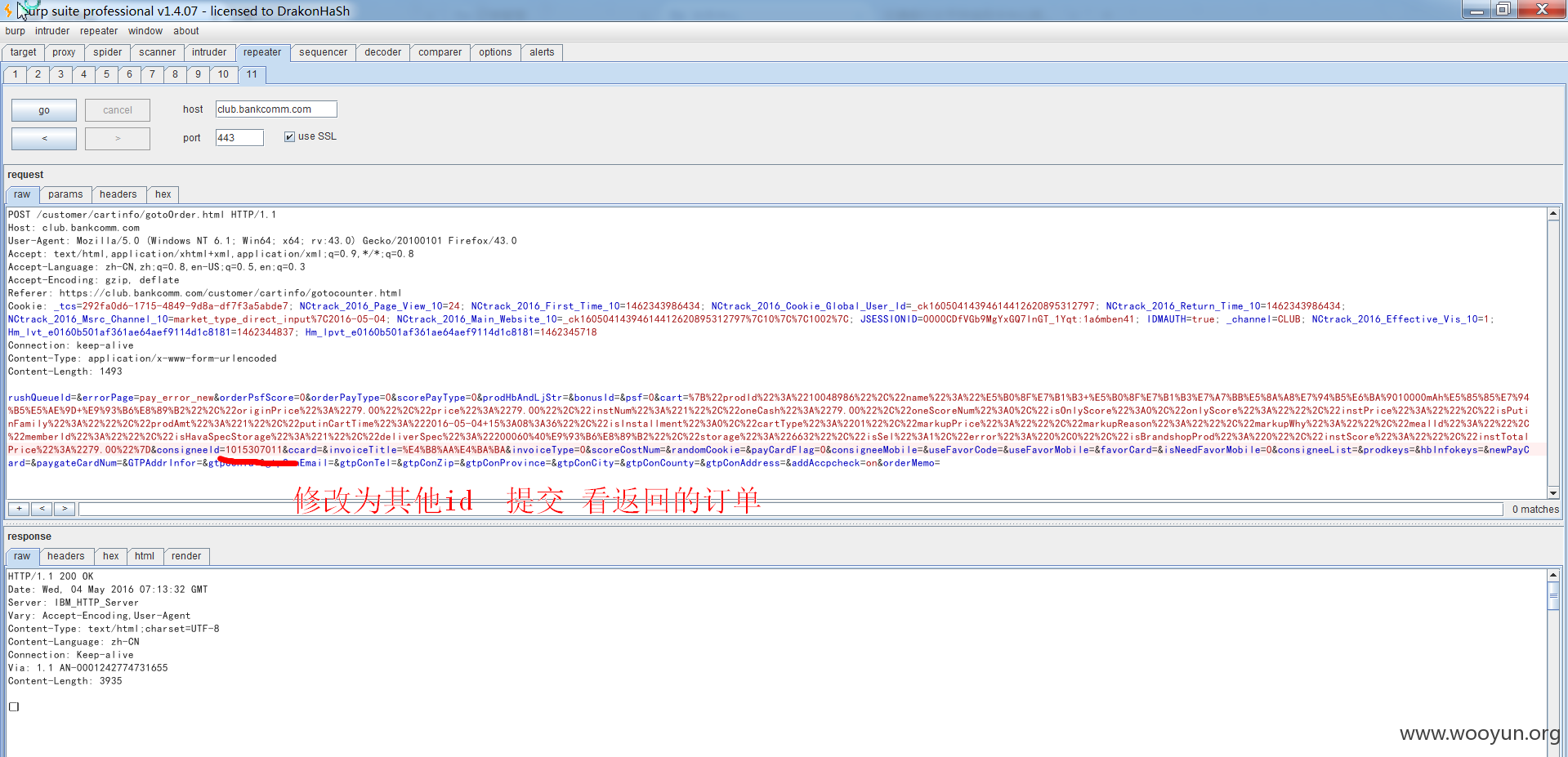Show response hex view
1568x757 pixels.
[x=111, y=556]
